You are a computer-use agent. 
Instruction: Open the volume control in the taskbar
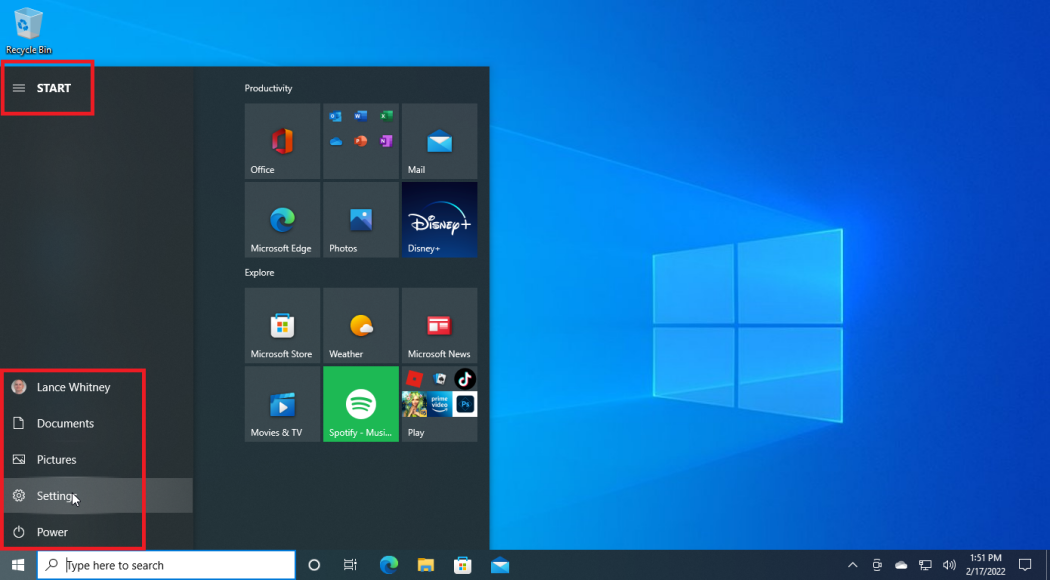(x=948, y=564)
